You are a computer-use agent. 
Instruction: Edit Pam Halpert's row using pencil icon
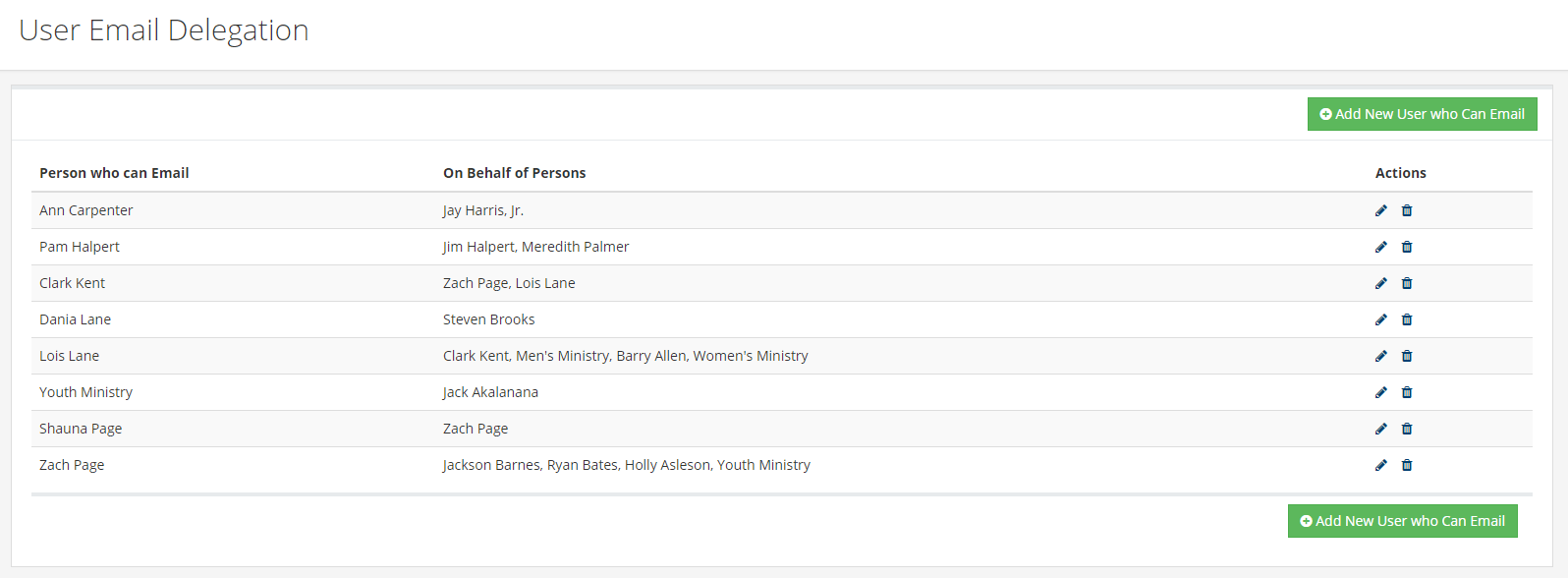point(1381,247)
